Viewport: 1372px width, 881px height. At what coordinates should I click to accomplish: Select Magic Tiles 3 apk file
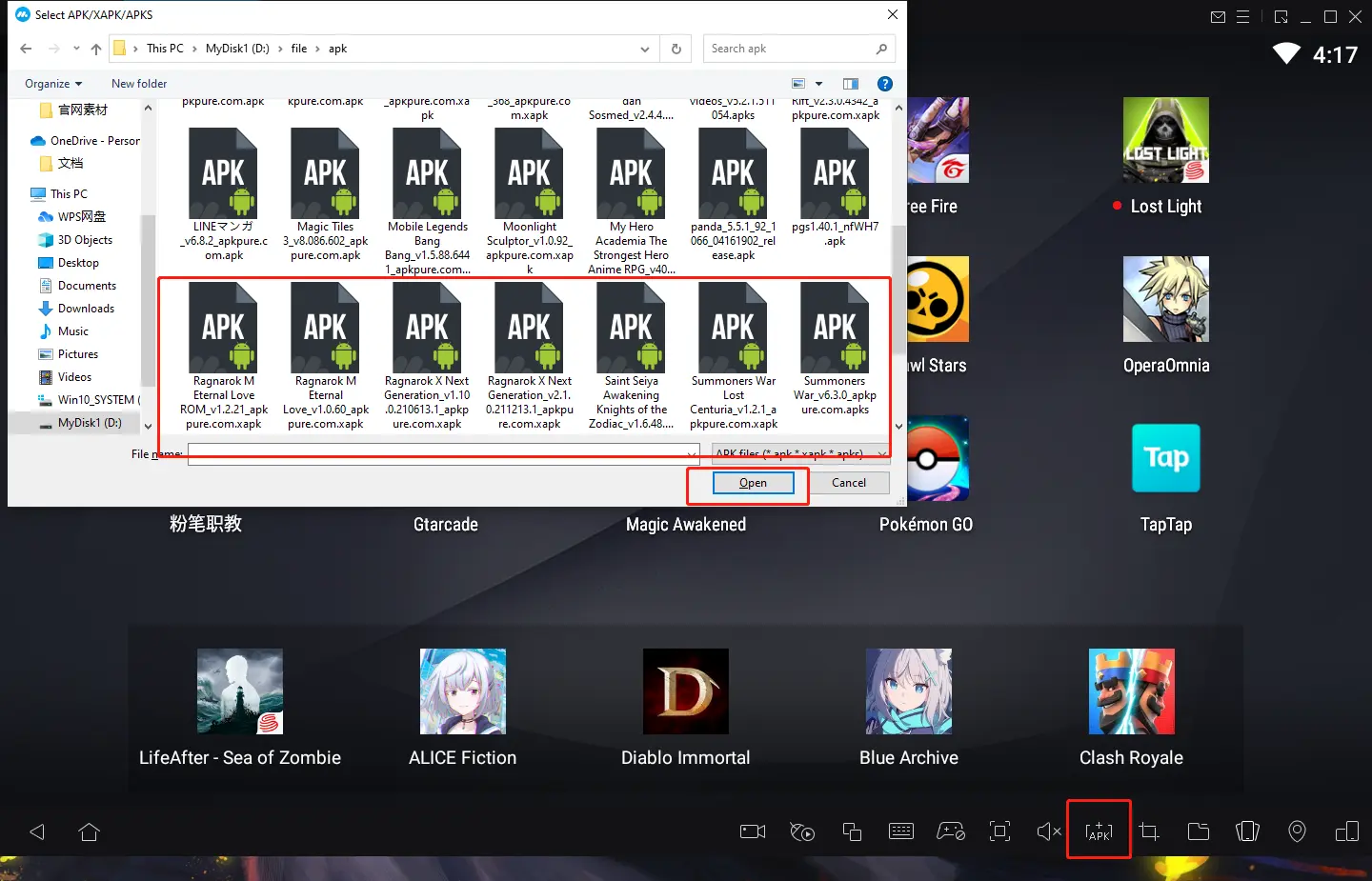point(326,195)
